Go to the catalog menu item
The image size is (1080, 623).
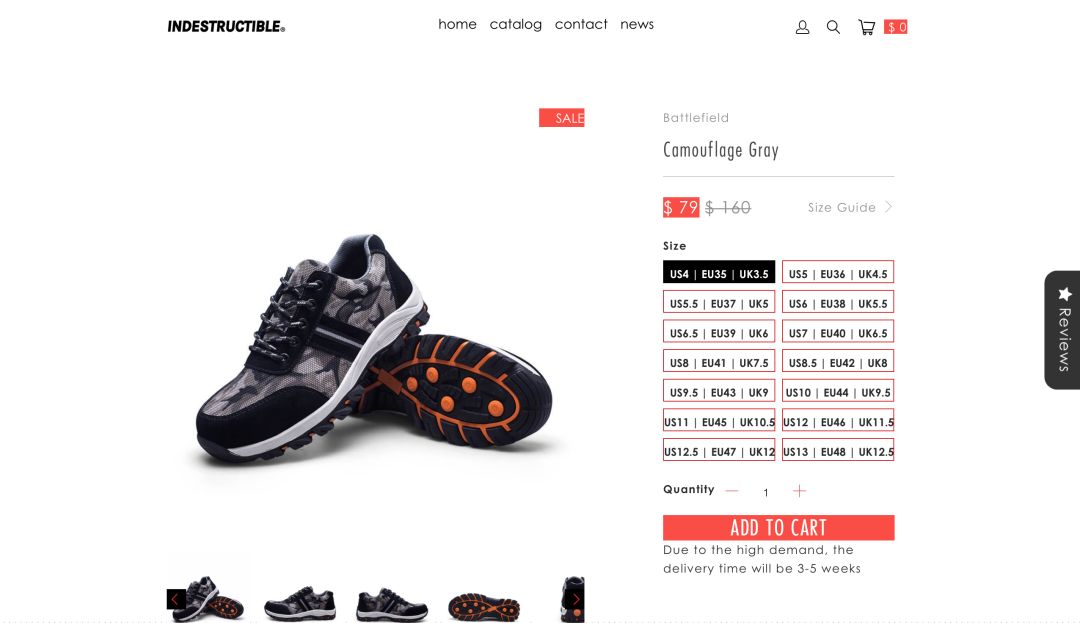(516, 25)
